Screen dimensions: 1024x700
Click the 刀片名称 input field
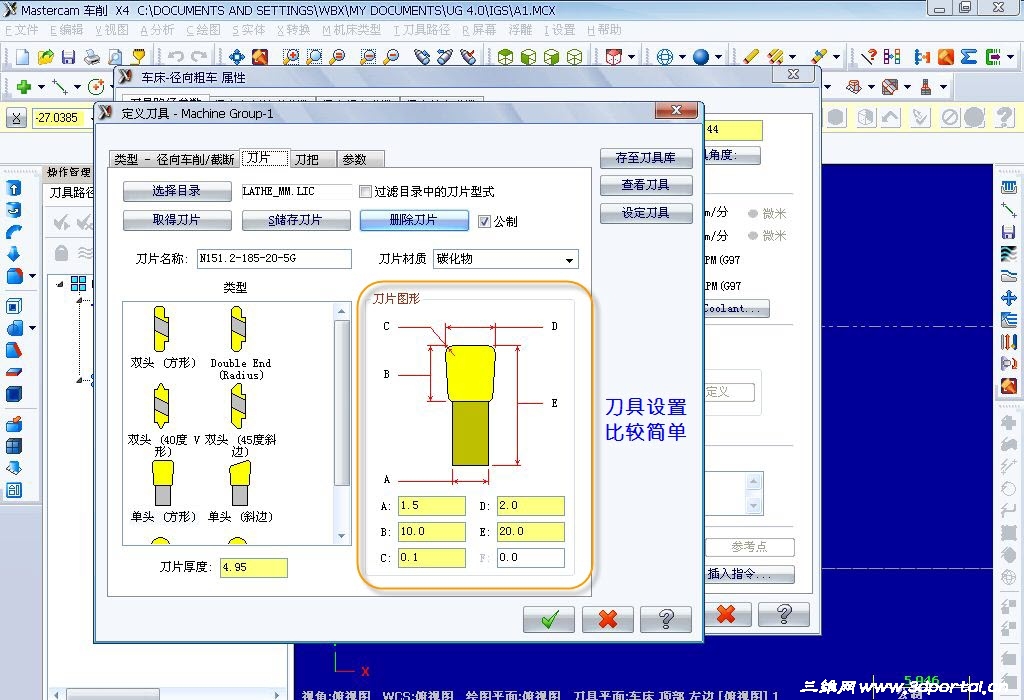[274, 259]
